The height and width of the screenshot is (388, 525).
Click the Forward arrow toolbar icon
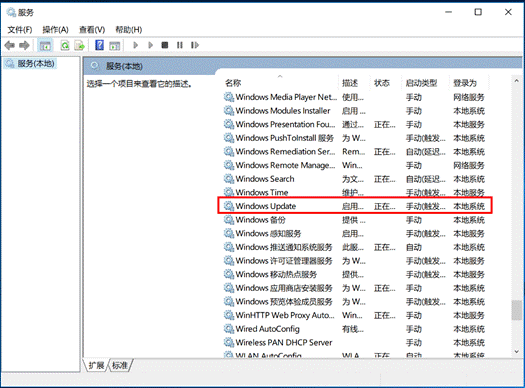click(x=24, y=45)
